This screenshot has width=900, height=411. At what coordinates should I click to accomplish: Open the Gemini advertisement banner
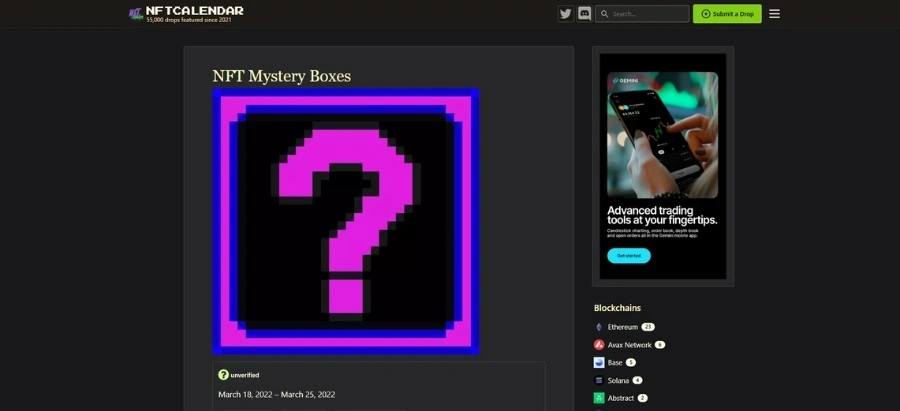coord(663,166)
